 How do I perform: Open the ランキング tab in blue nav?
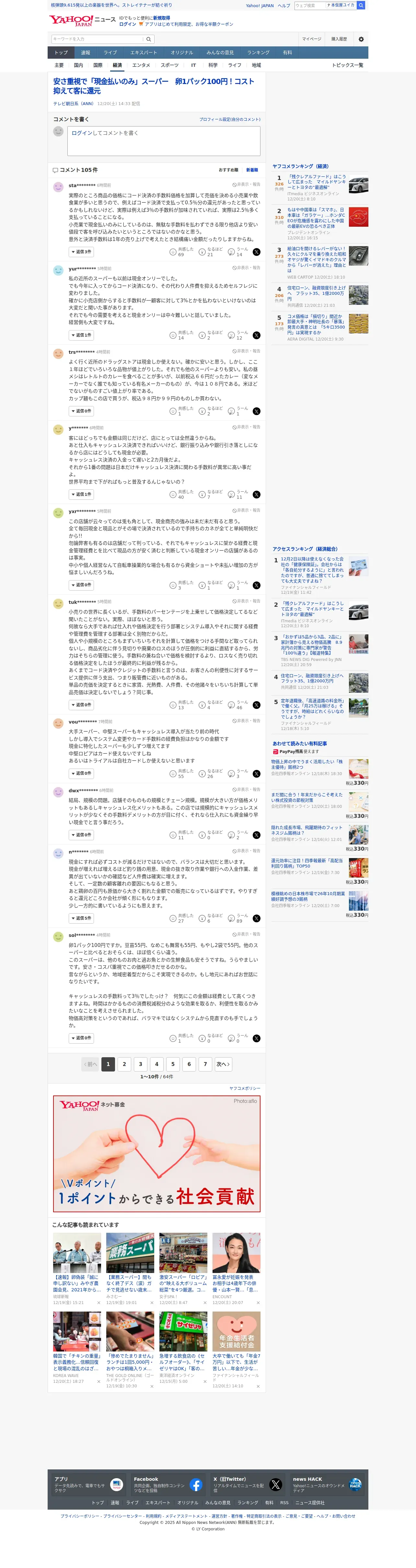tap(259, 52)
